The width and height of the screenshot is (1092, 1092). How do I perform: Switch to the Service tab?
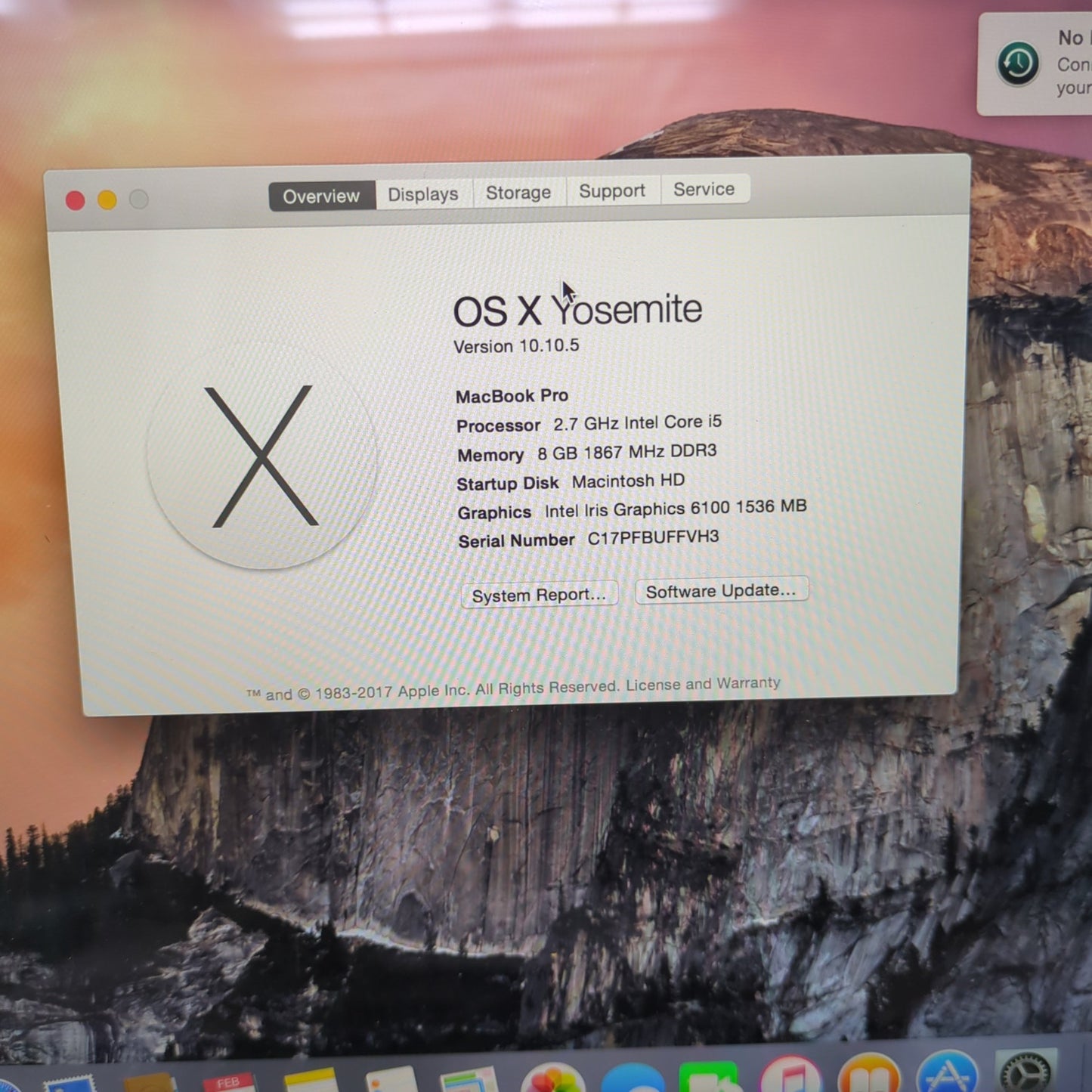point(704,189)
